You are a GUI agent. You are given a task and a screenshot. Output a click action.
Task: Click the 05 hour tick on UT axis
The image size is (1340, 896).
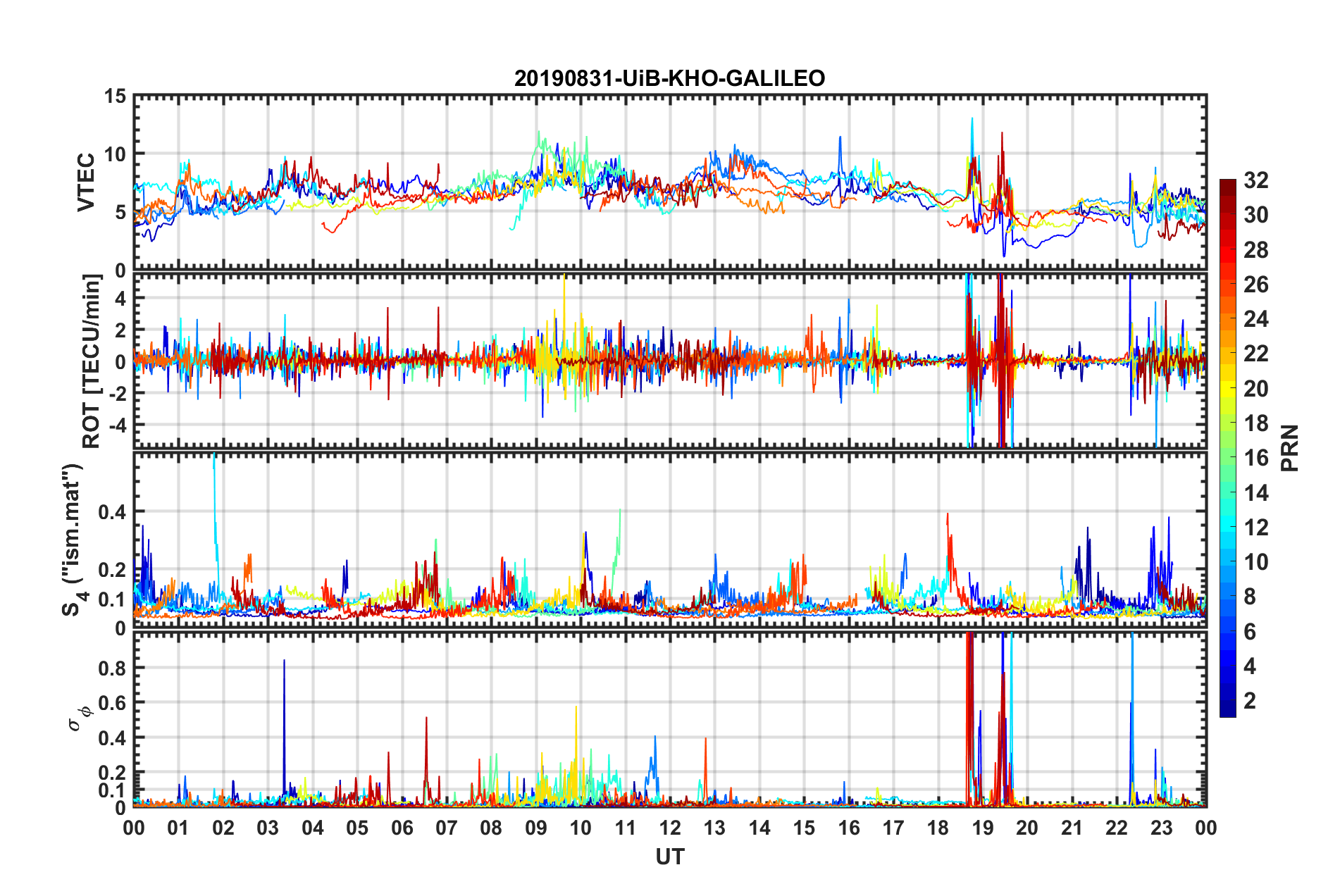click(357, 828)
